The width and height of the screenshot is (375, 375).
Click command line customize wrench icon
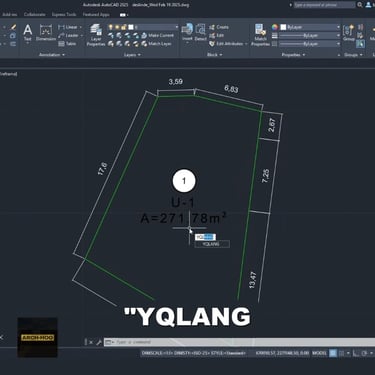pos(99,342)
